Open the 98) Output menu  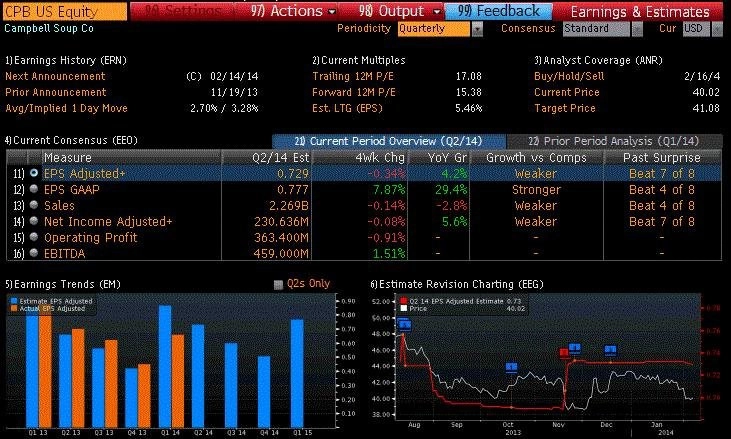(x=399, y=11)
